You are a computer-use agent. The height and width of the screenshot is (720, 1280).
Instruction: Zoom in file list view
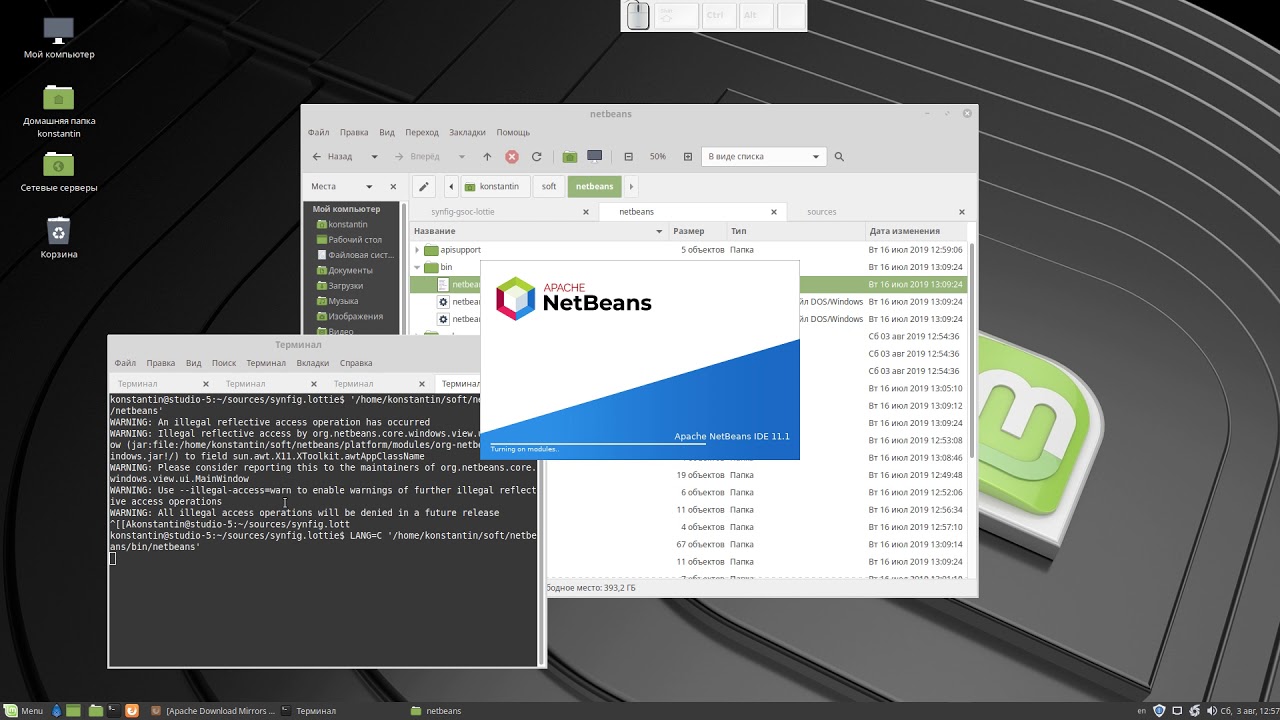click(688, 157)
